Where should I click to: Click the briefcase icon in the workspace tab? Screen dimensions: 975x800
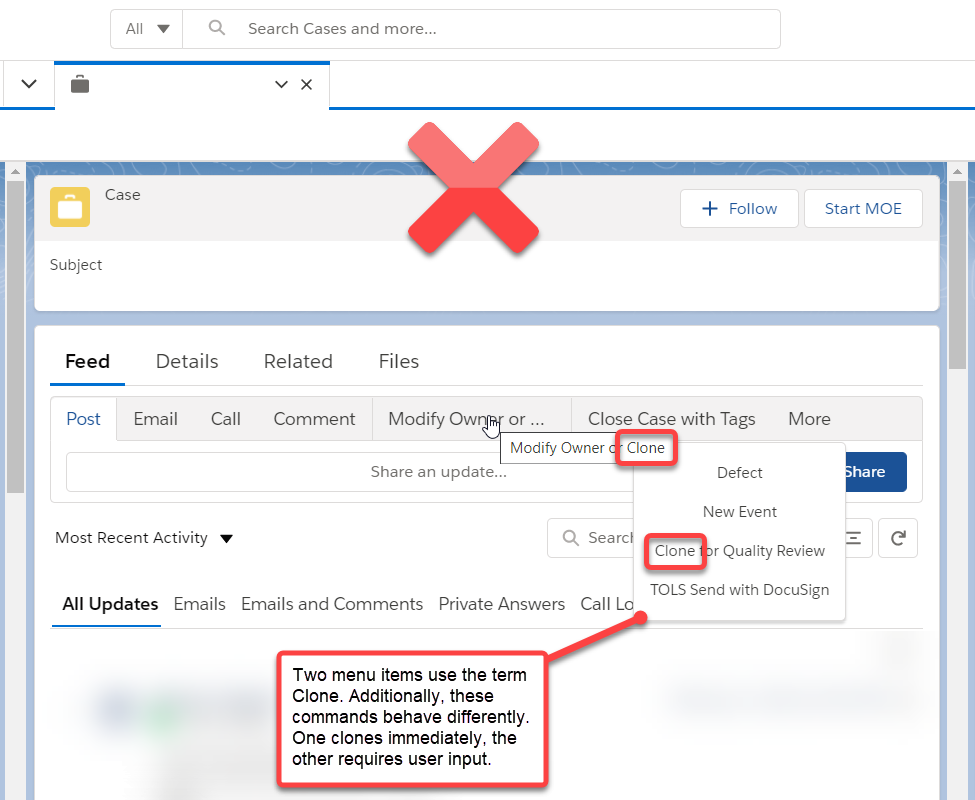(x=80, y=85)
